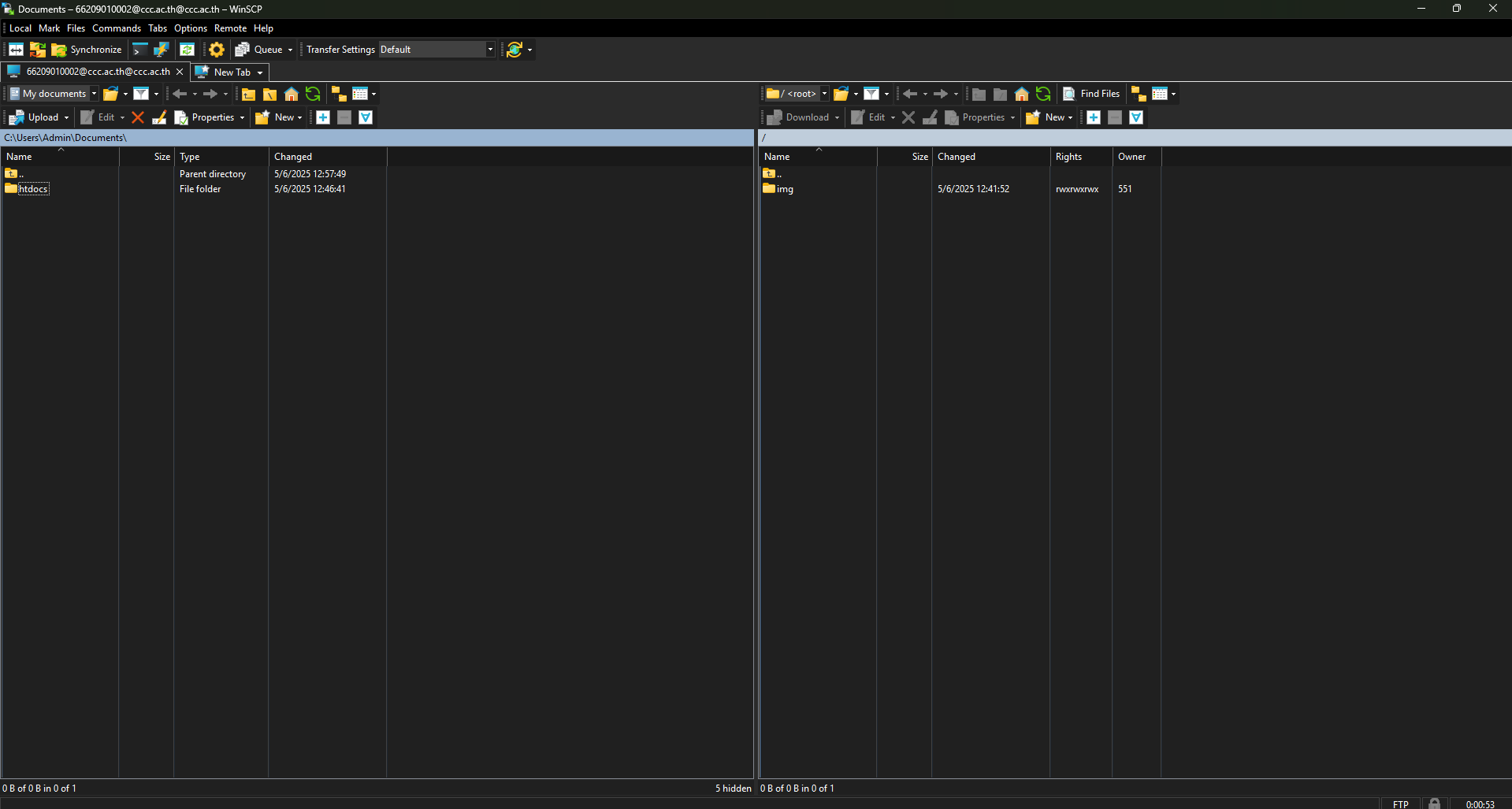Click local path C:\Users\Admin\Documents\ bar
Viewport: 1512px width, 809px height.
pyautogui.click(x=377, y=138)
